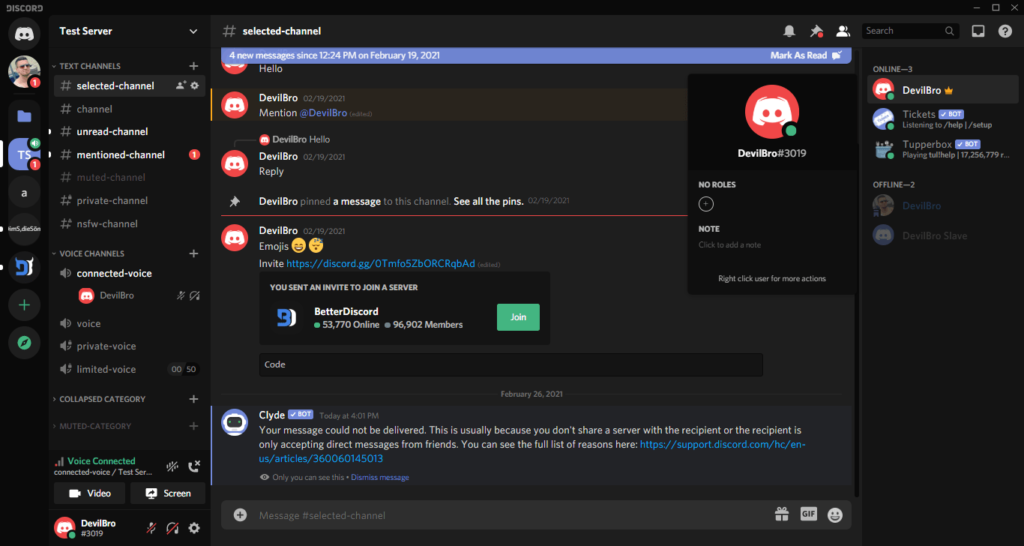Collapse the VOICE CHANNELS category
Viewport: 1024px width, 546px height.
pos(90,254)
